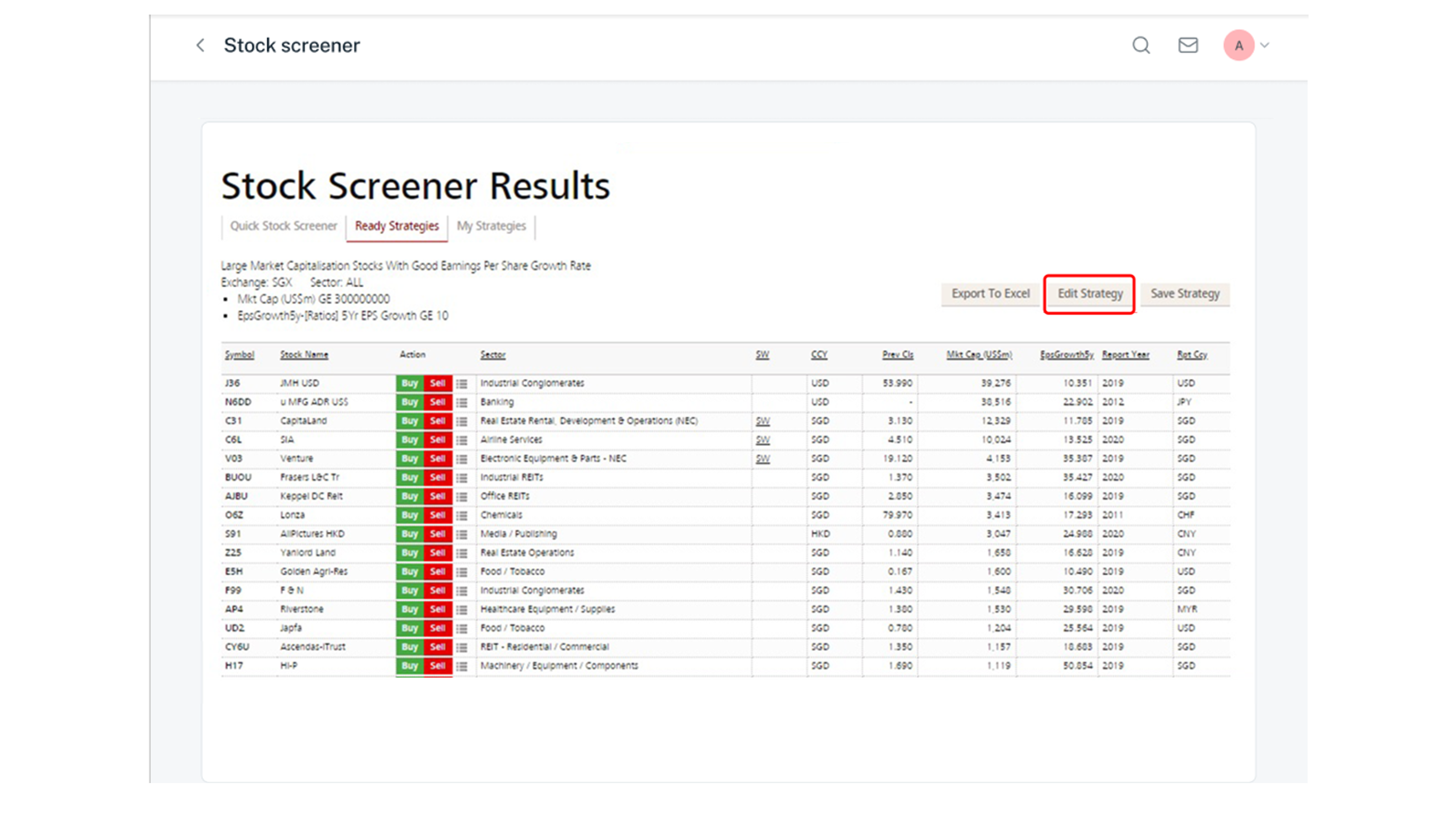
Task: Open details list icon for F & N
Action: pos(461,591)
